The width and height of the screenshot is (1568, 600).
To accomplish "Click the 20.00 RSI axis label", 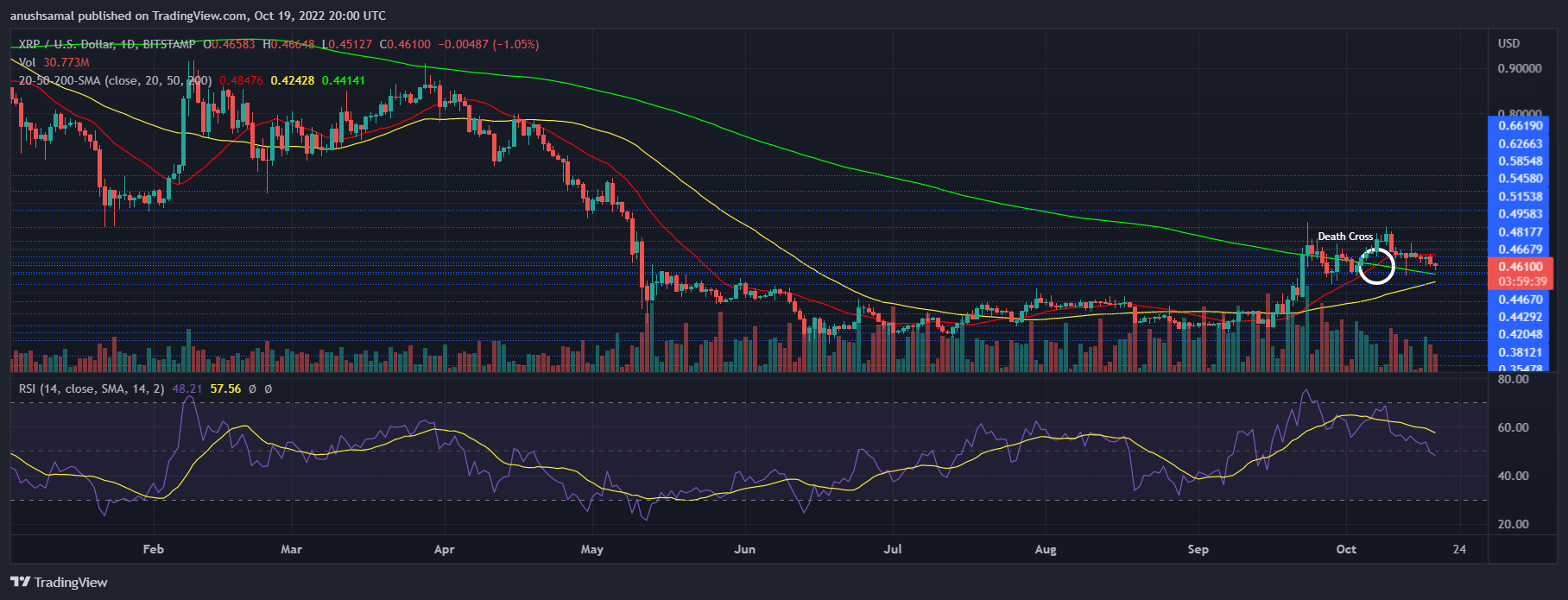I will point(1514,524).
